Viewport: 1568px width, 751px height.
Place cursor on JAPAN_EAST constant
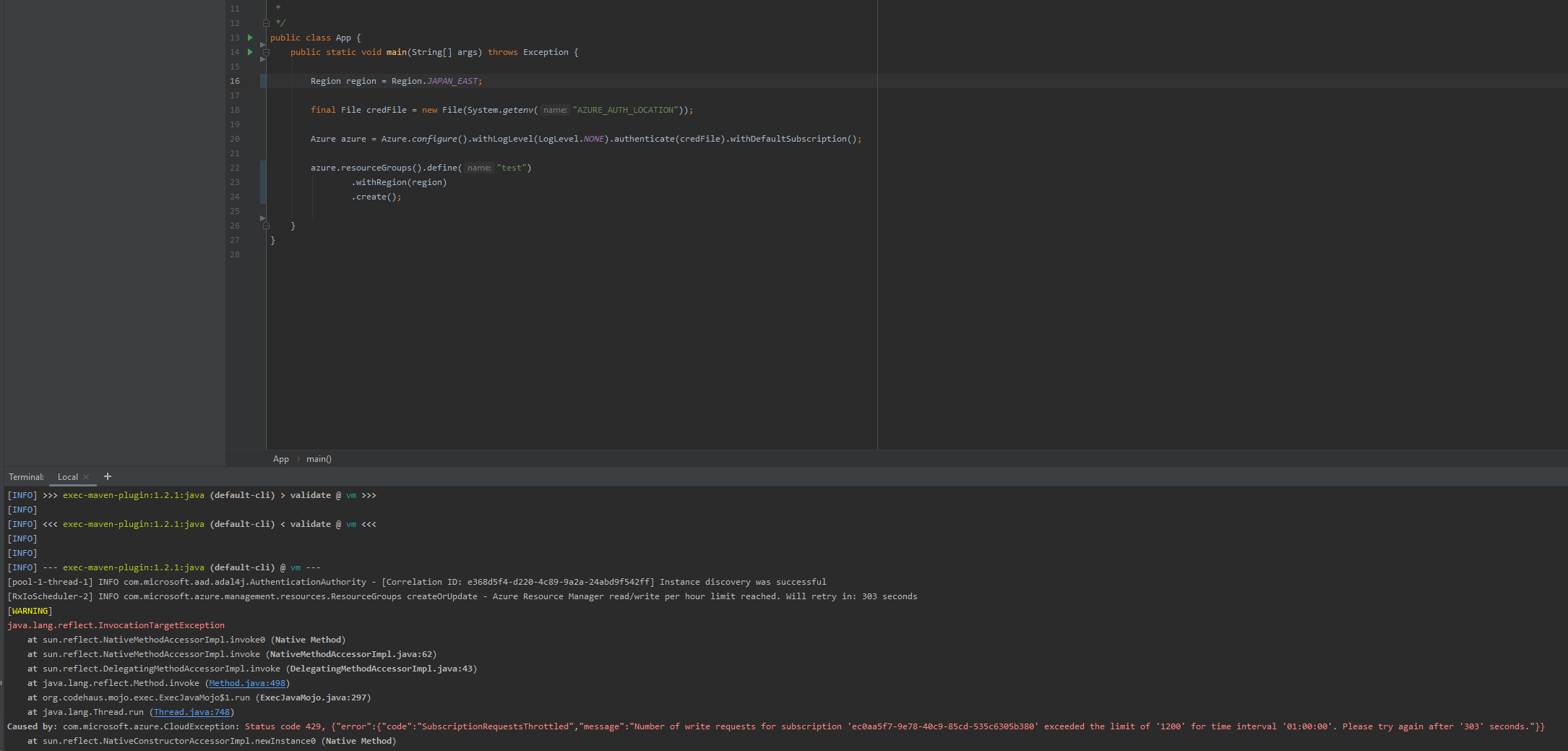click(452, 81)
